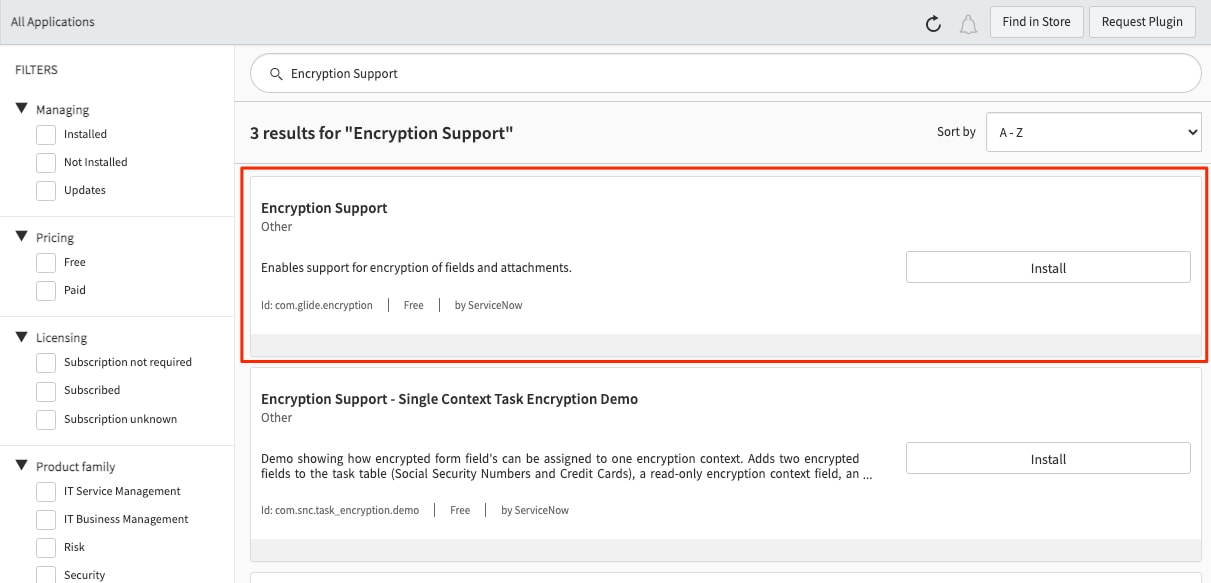Collapse the Licensing filter section
This screenshot has width=1211, height=583.
(22, 337)
